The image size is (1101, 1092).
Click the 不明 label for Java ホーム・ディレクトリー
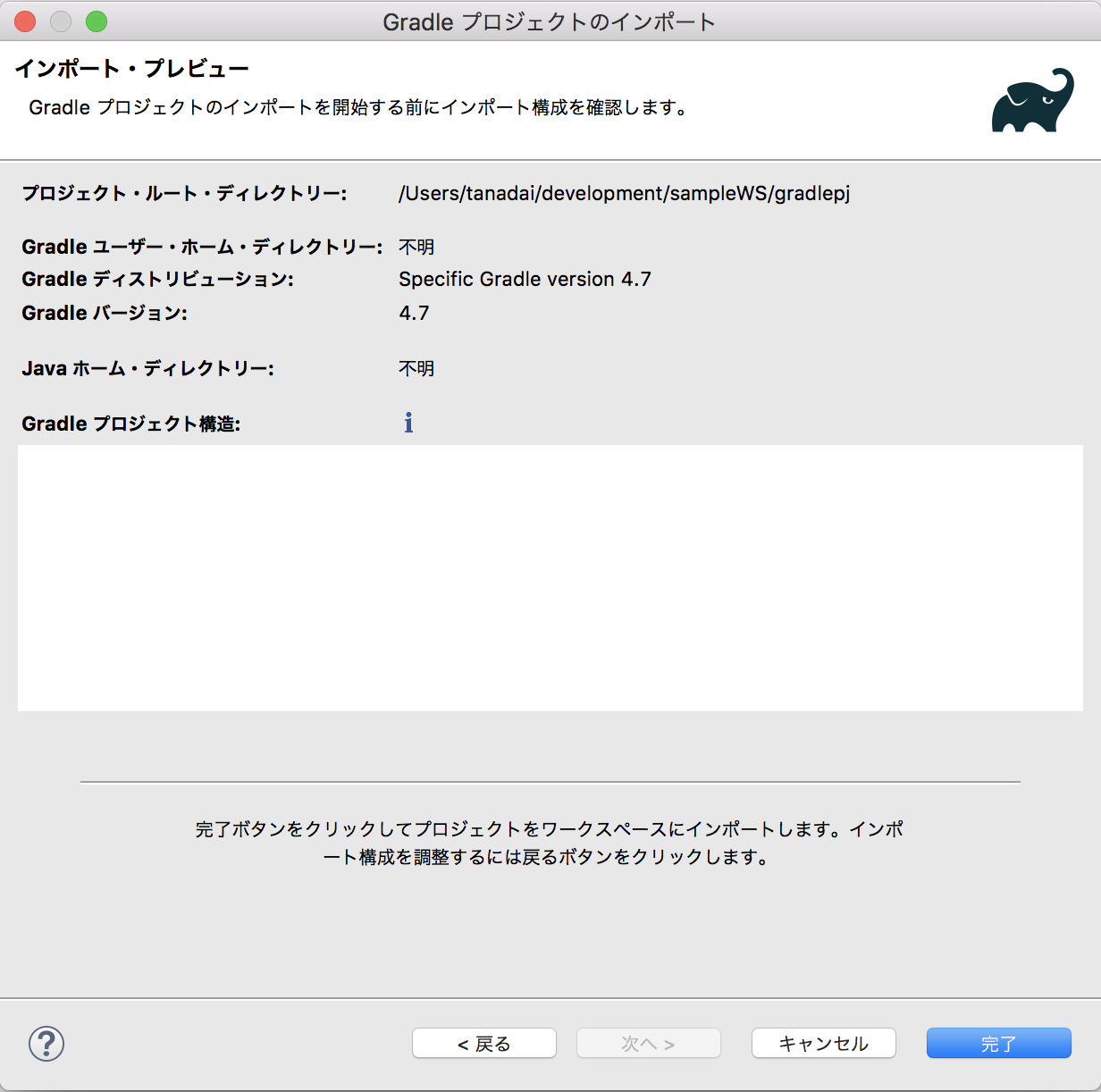[416, 368]
